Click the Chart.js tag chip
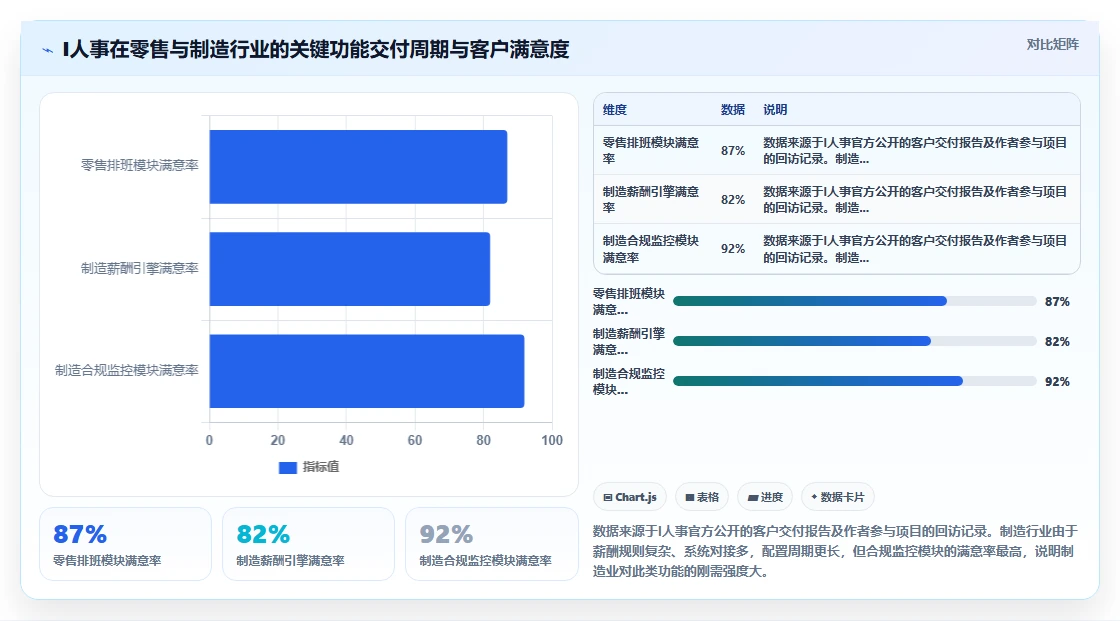This screenshot has width=1120, height=621. 630,497
